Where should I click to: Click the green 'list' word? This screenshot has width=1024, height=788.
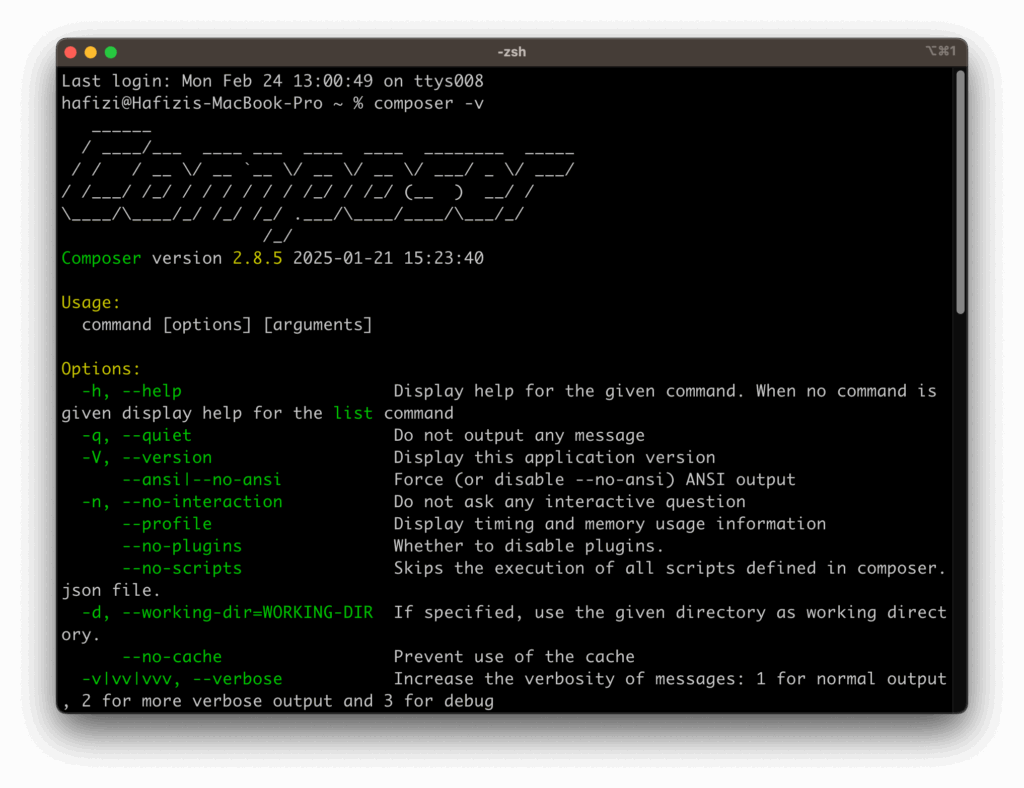[x=353, y=413]
